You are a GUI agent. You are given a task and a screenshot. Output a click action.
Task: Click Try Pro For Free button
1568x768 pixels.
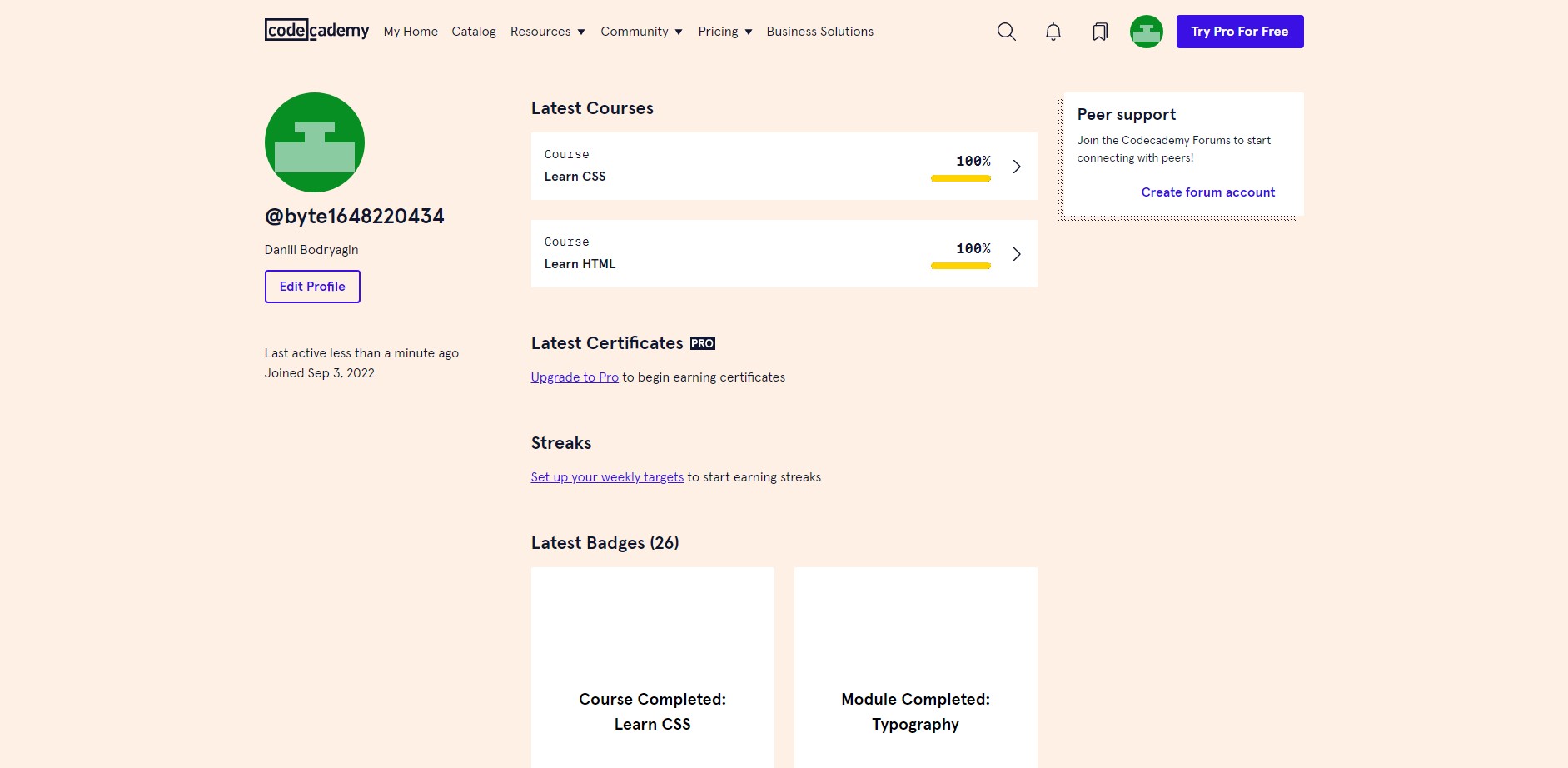(x=1239, y=32)
